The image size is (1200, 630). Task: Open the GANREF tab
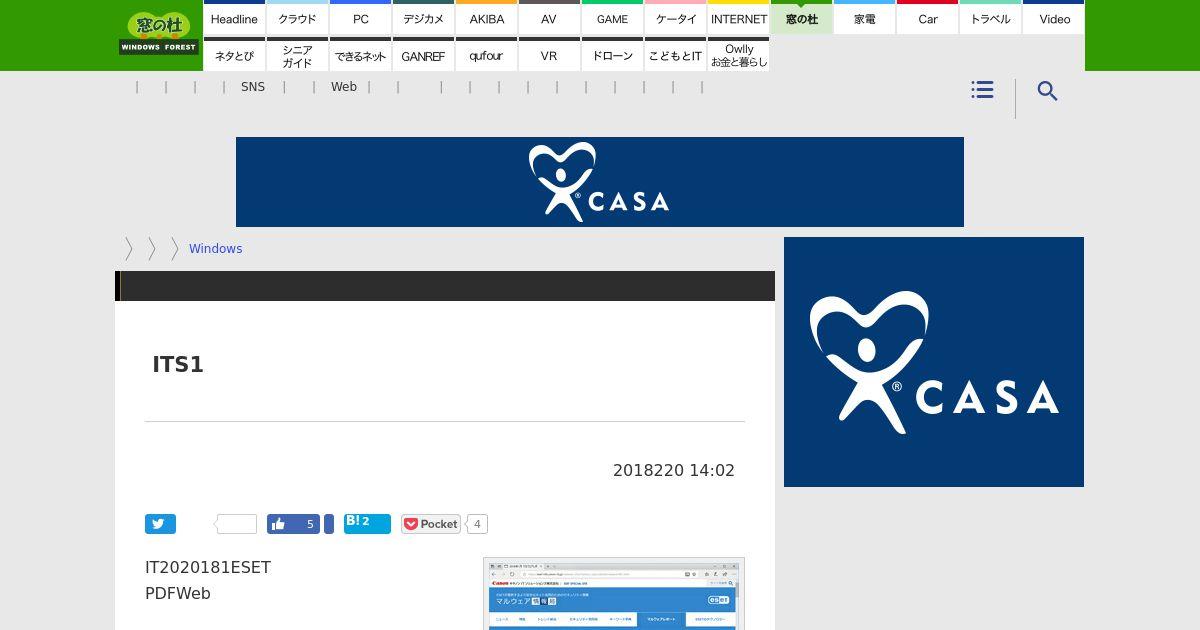(x=423, y=55)
